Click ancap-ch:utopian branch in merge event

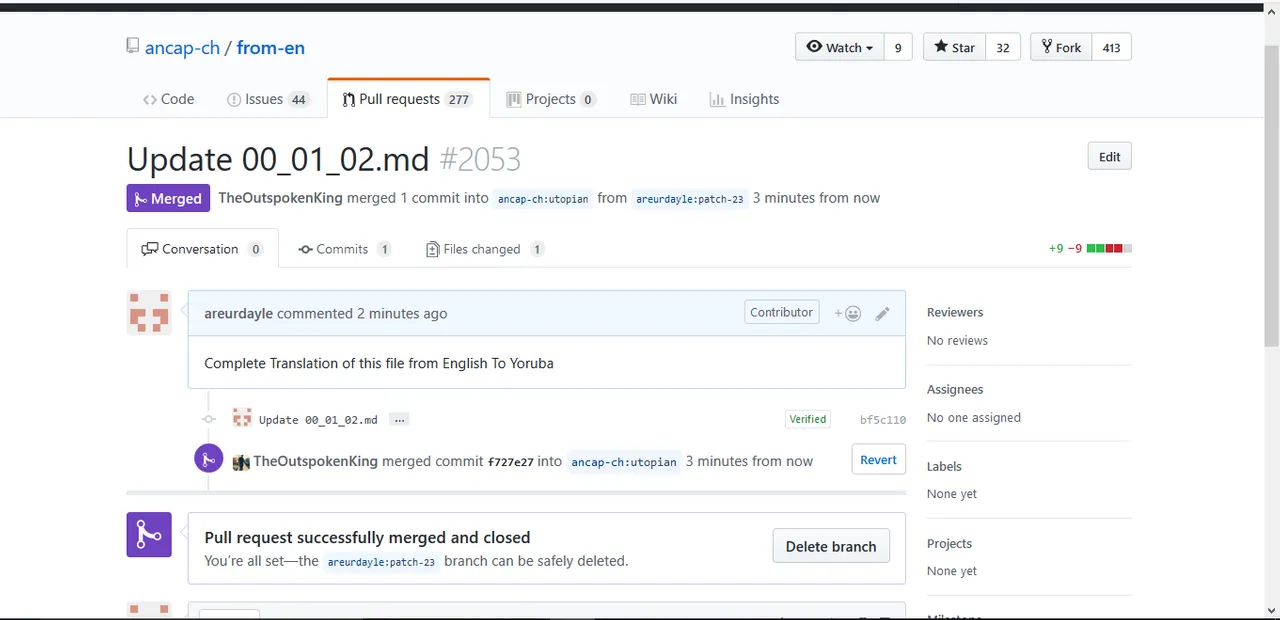point(624,462)
